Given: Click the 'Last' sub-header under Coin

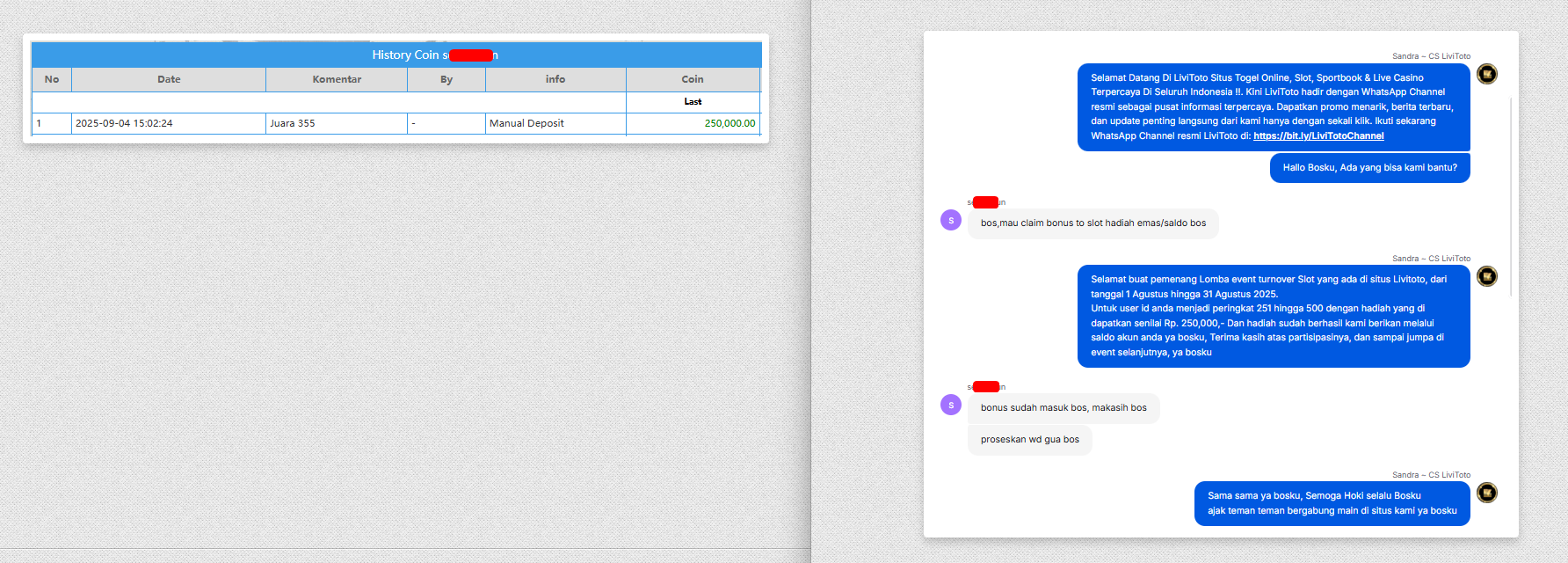Looking at the screenshot, I should [x=693, y=102].
